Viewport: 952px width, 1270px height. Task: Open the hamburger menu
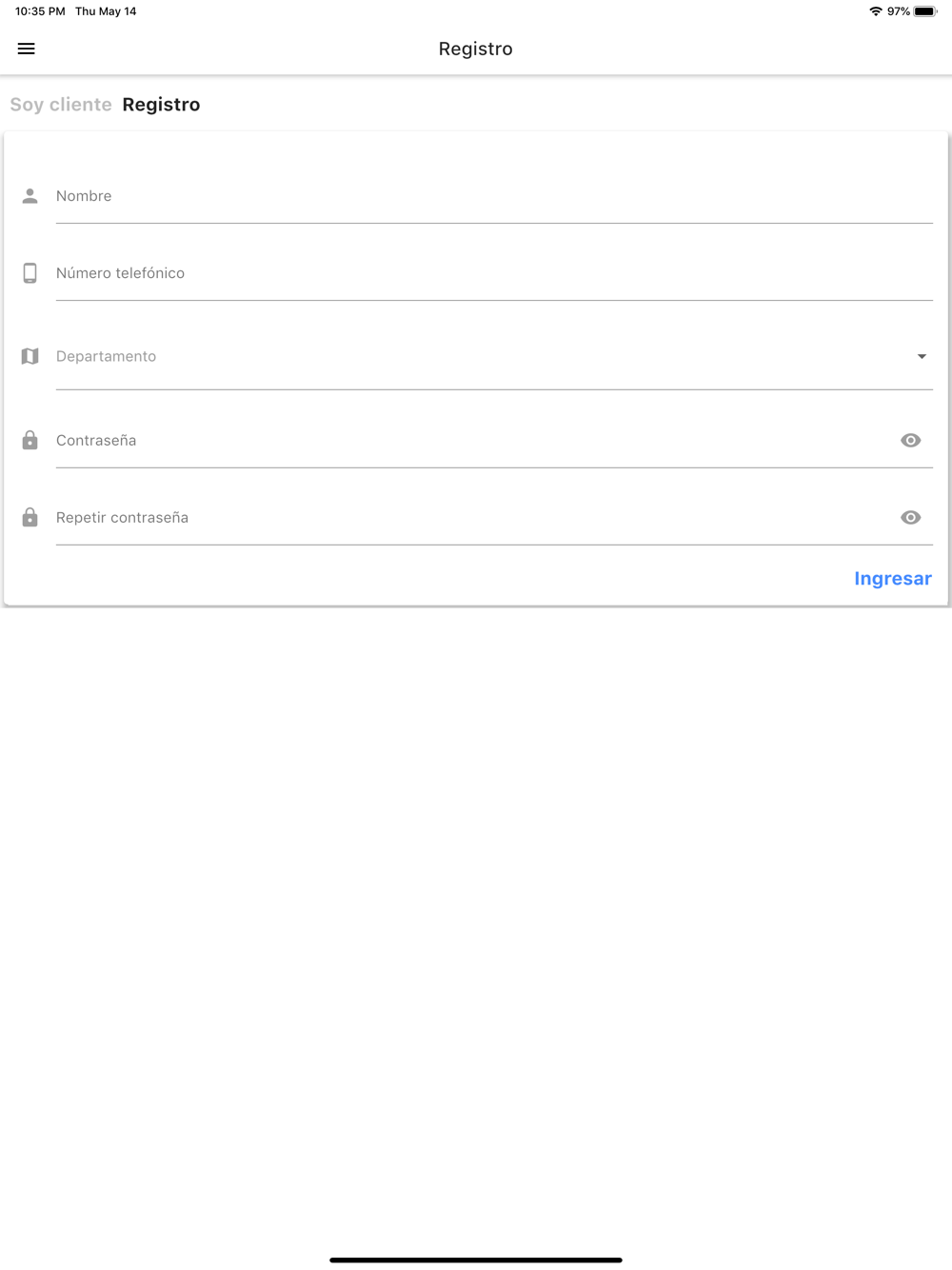27,49
